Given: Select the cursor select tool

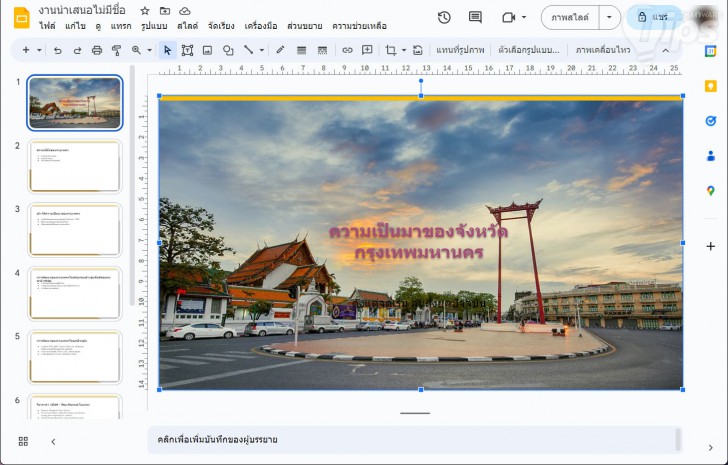Looking at the screenshot, I should 168,50.
